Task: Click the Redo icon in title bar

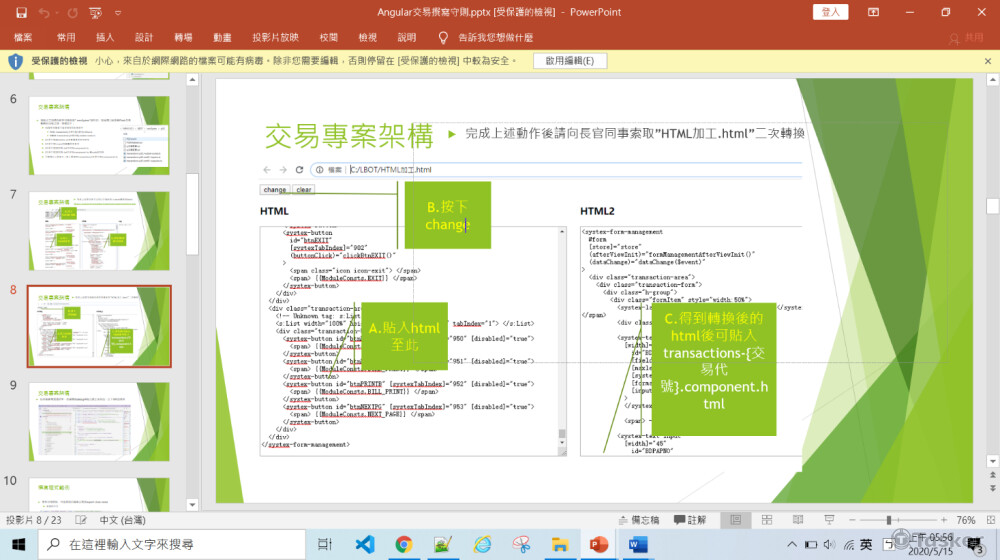Action: coord(73,12)
